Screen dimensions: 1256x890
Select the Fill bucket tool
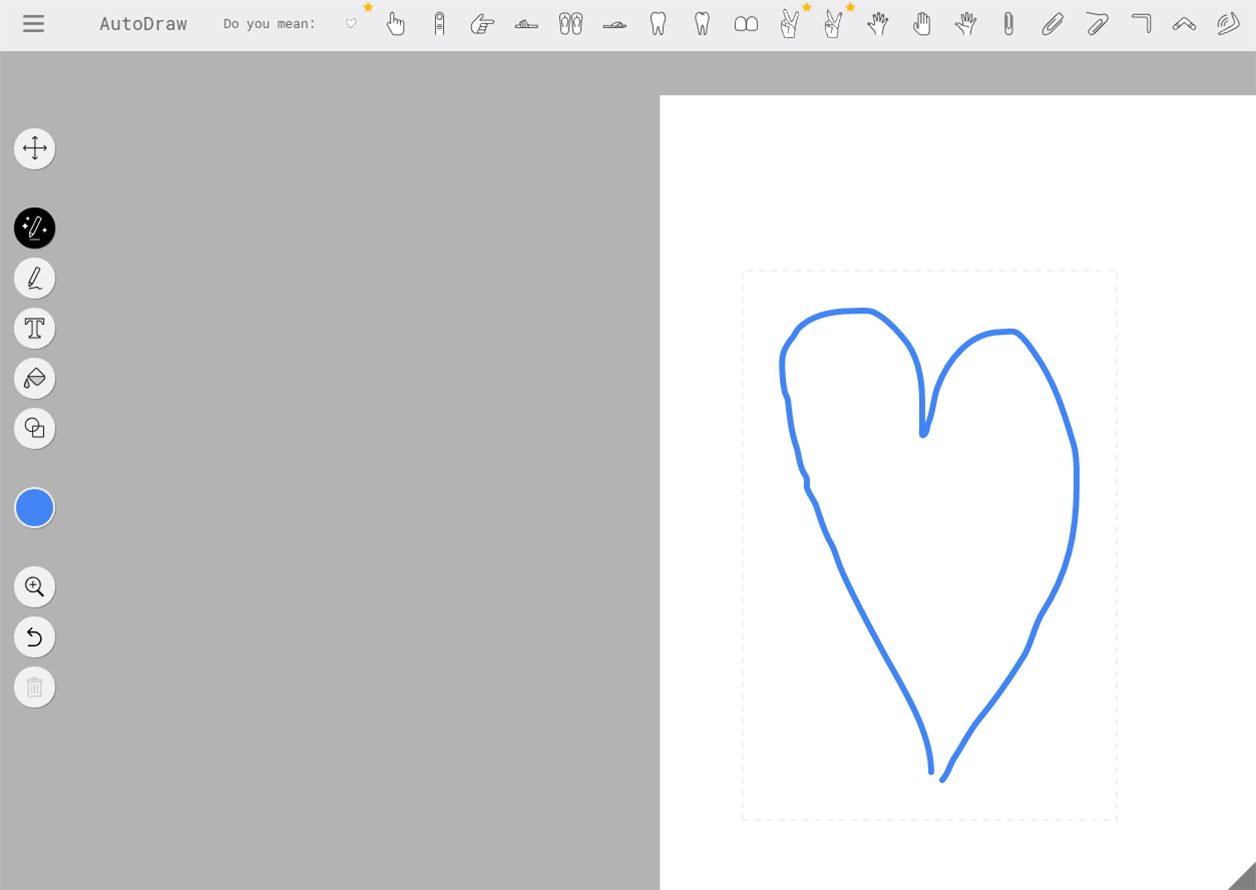(35, 378)
